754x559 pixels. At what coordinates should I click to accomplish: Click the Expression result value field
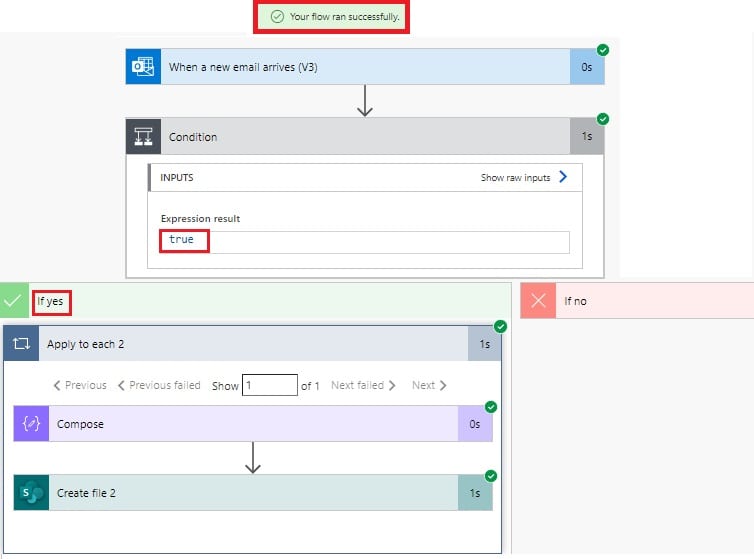click(365, 242)
